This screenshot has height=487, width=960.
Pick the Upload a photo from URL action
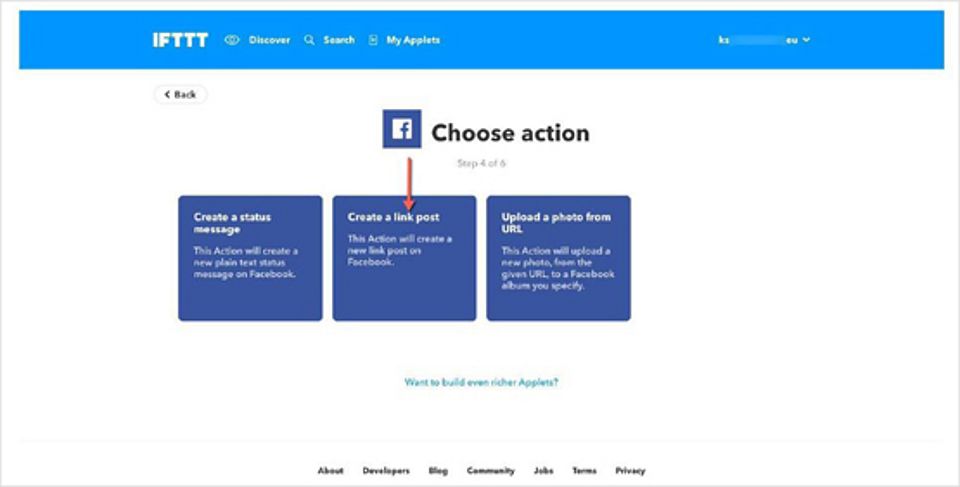pos(558,258)
